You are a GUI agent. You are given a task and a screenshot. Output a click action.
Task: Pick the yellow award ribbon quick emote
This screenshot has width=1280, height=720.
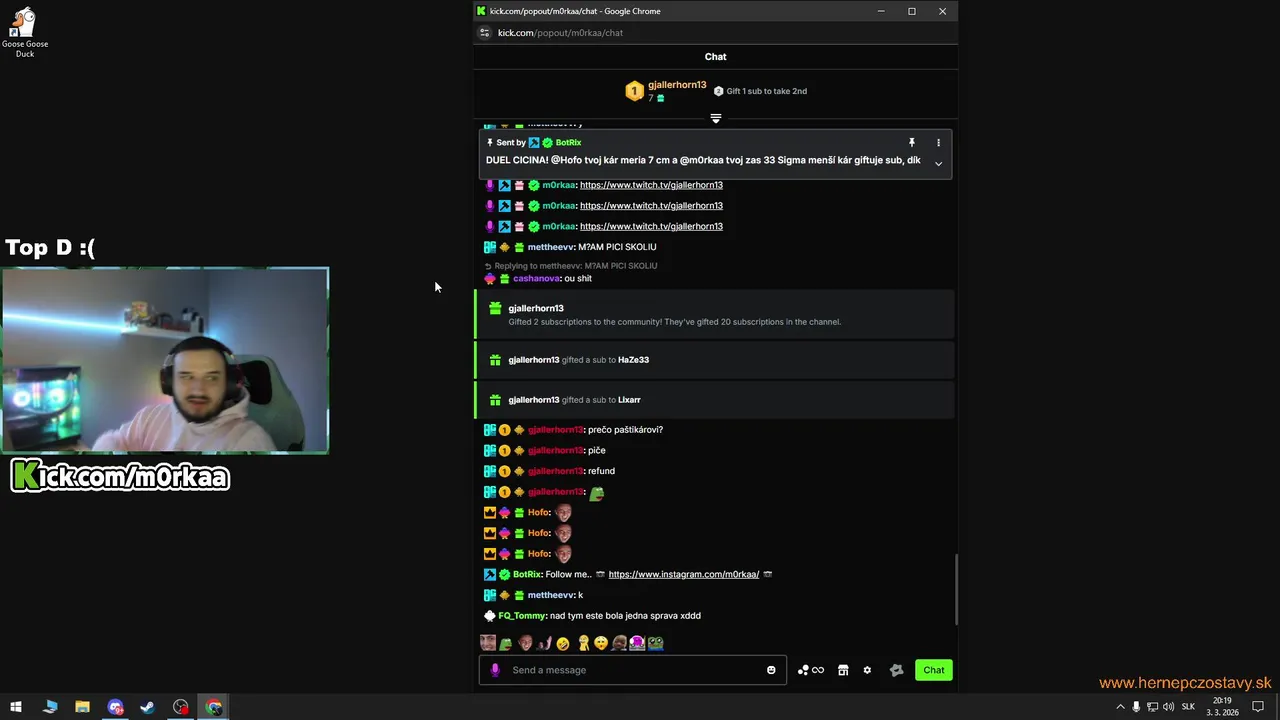tap(583, 643)
